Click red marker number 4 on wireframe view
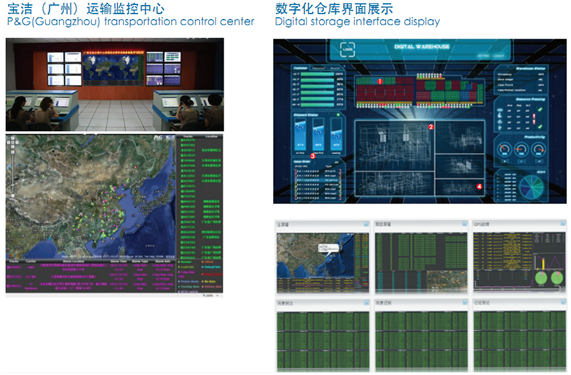The image size is (571, 375). tap(479, 187)
